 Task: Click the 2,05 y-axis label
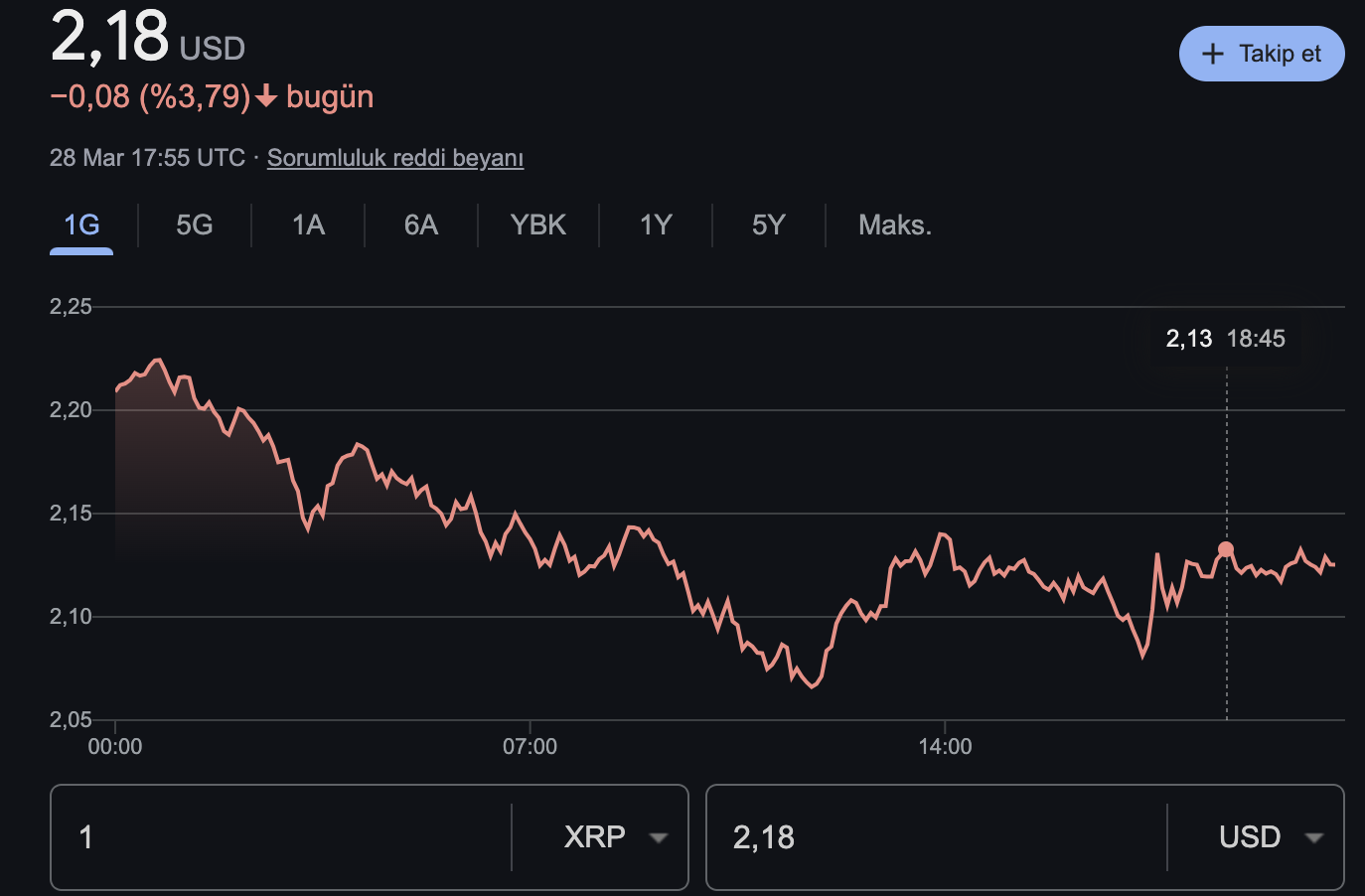pos(71,719)
